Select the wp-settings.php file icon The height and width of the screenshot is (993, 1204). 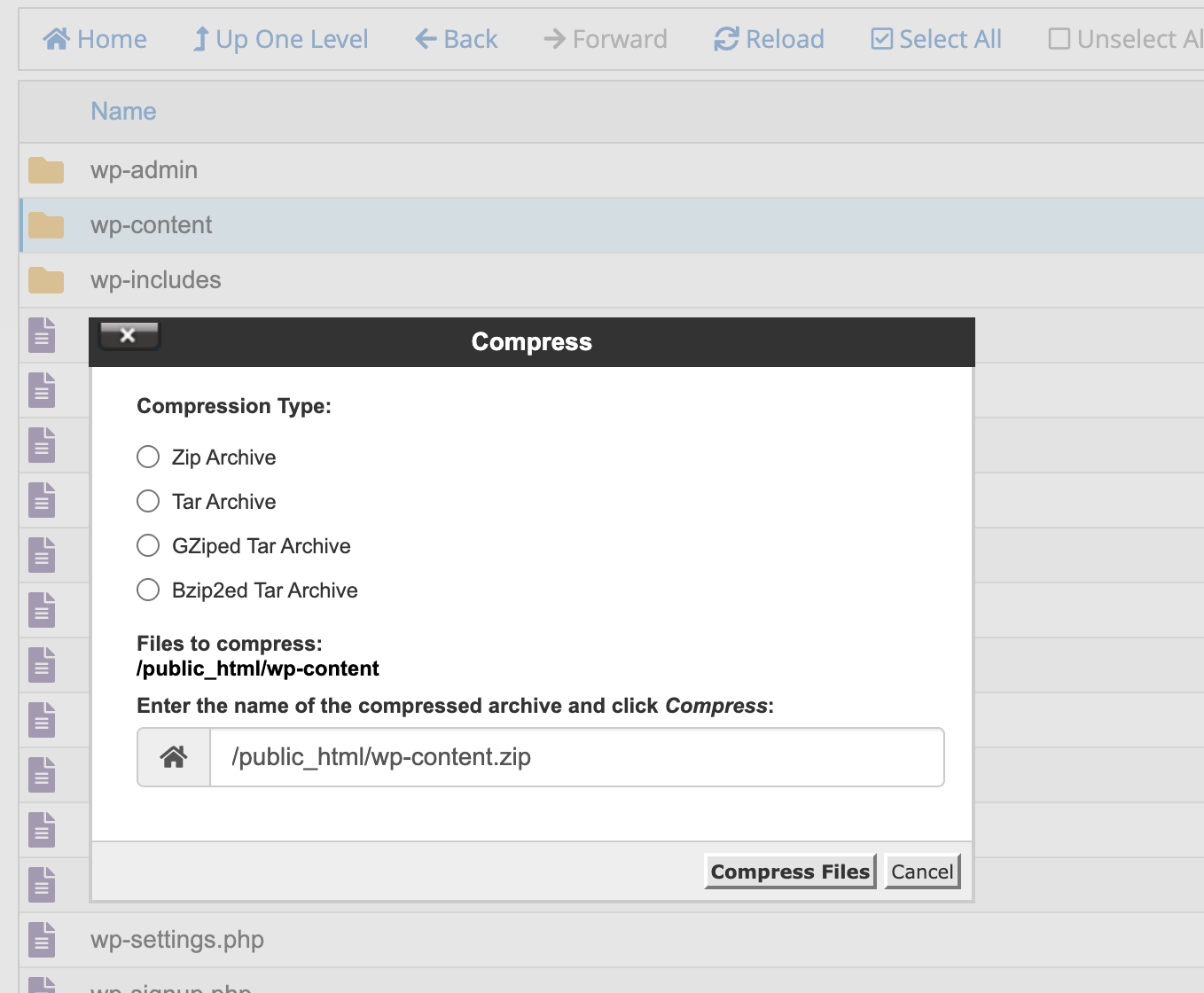point(42,940)
